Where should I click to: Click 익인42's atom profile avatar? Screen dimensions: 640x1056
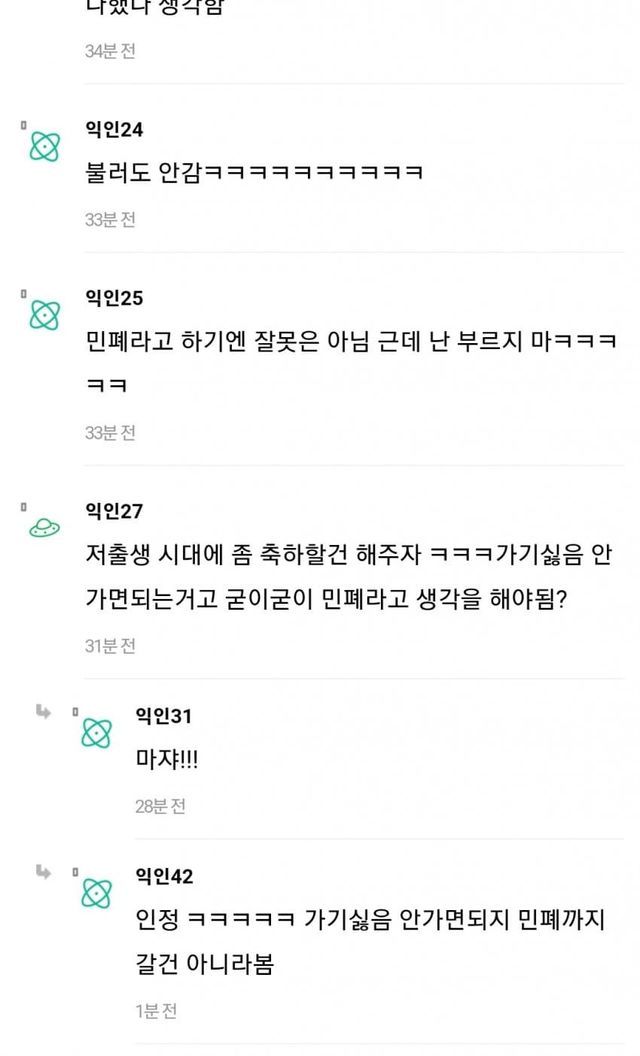[x=96, y=893]
